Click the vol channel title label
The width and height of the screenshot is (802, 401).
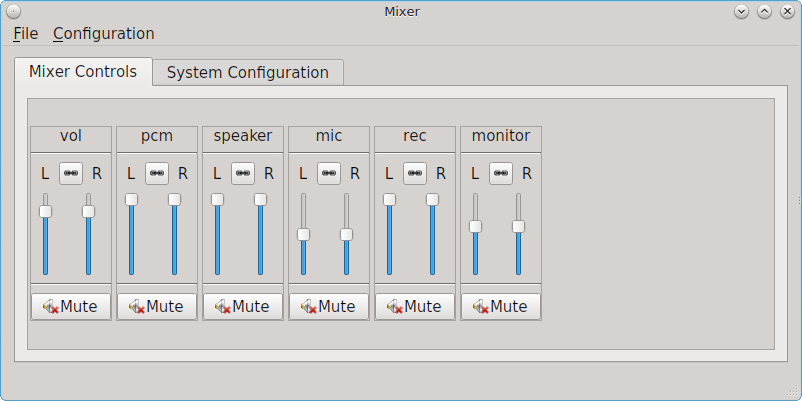tap(71, 136)
